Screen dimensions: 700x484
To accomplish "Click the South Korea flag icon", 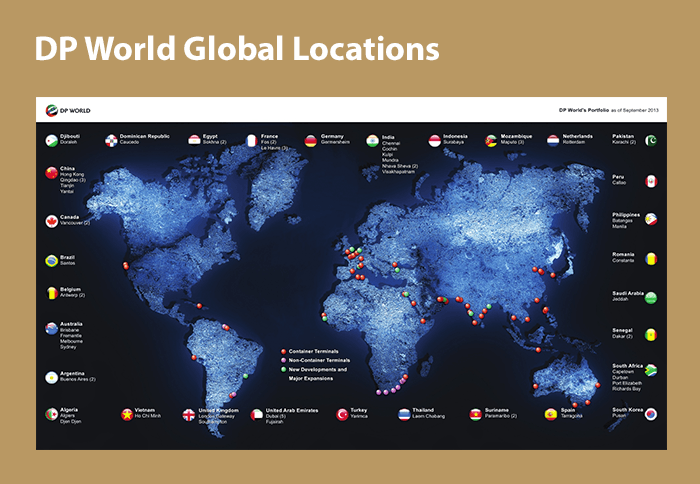I will pos(651,414).
